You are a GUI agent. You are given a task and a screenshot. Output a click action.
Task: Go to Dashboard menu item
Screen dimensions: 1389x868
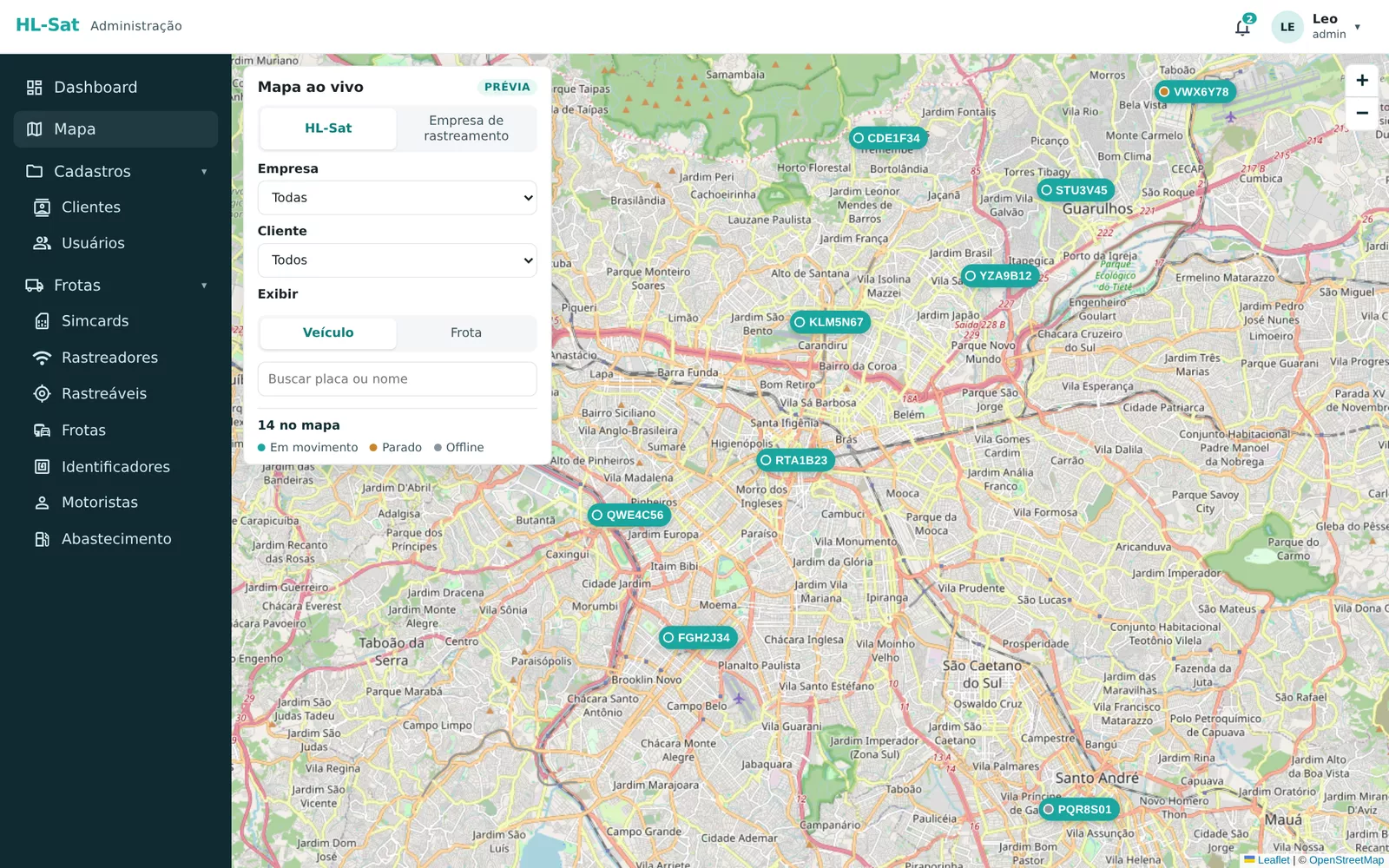click(x=115, y=88)
